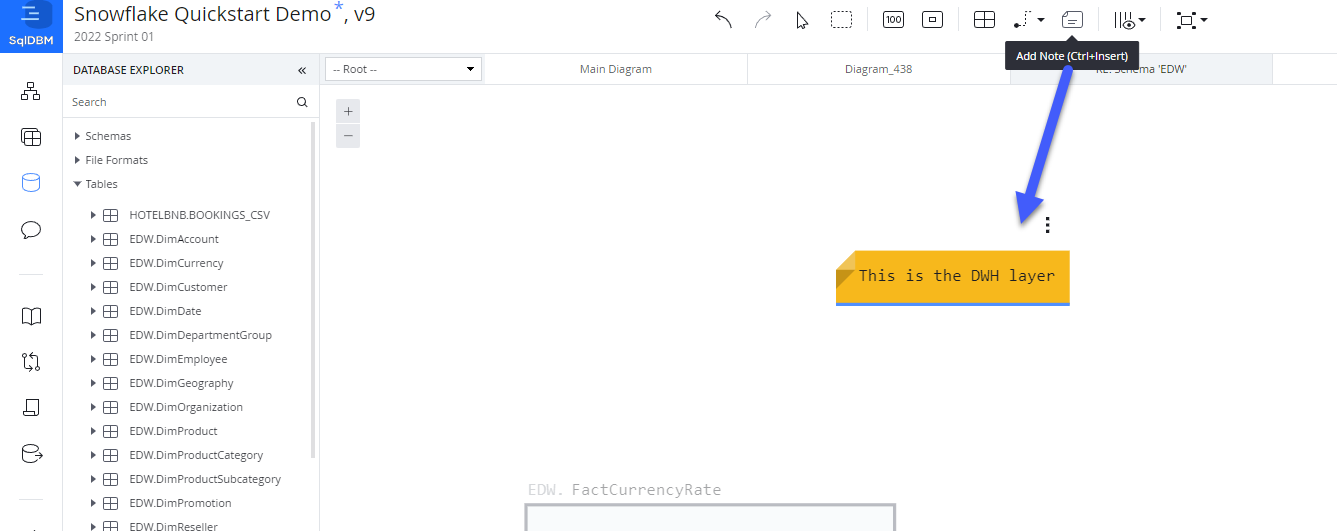Click the zoom in plus button
The width and height of the screenshot is (1337, 531).
(x=348, y=111)
